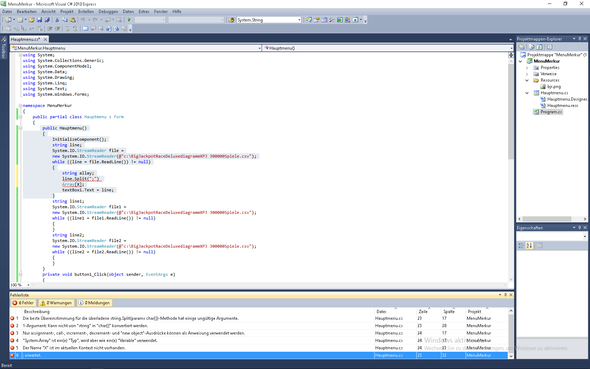
Task: Click View Code icon in Projektmappen-Explorer
Action: click(x=550, y=47)
